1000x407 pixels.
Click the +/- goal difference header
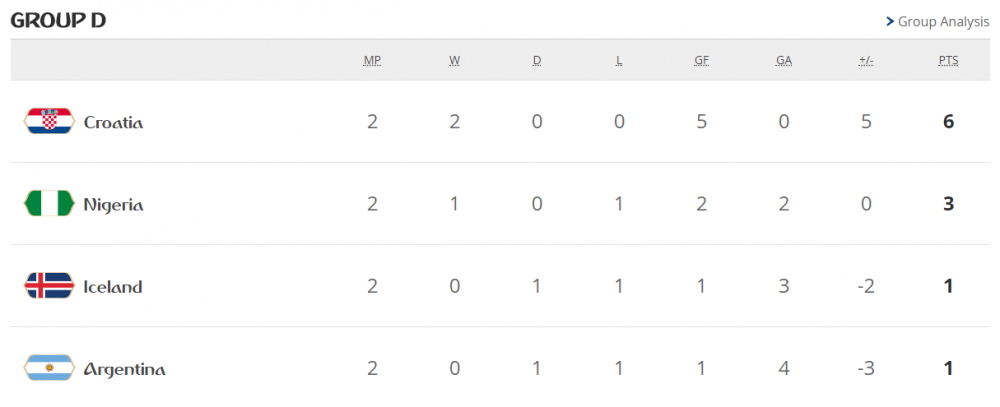[x=866, y=61]
